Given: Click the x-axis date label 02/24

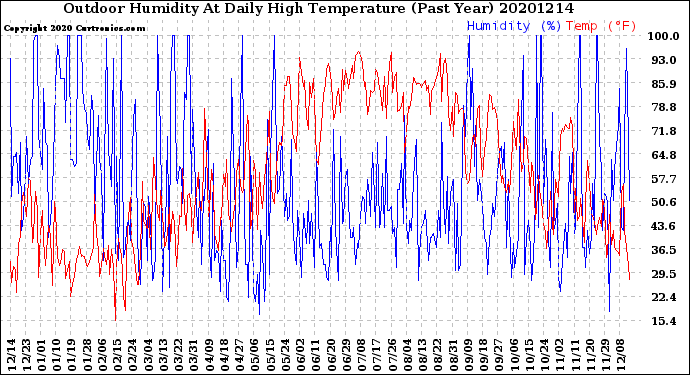Looking at the screenshot, I should tap(132, 355).
